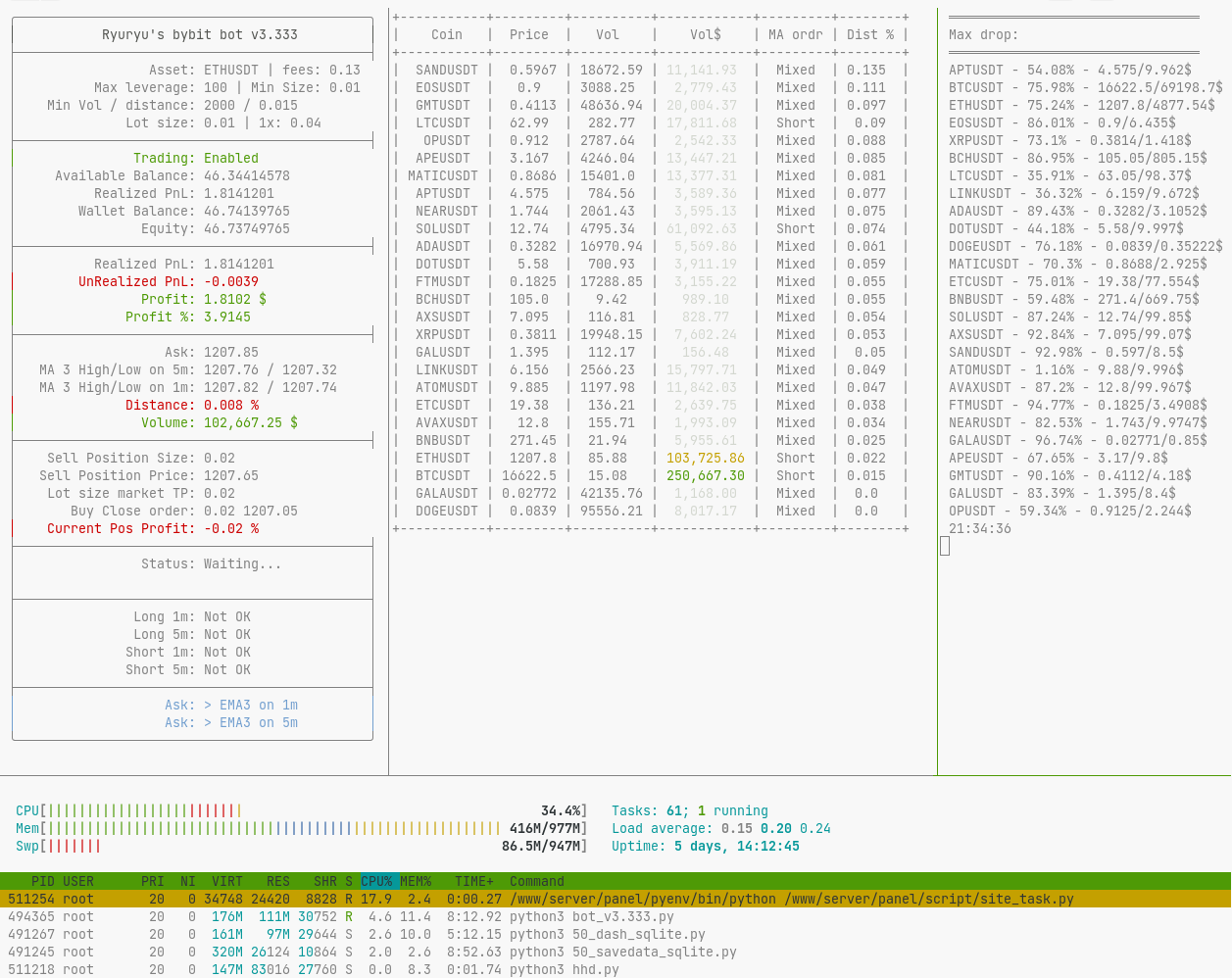Click the "BTCUSDT - 75.98%" max drop line
The image size is (1232, 978).
[x=1086, y=87]
